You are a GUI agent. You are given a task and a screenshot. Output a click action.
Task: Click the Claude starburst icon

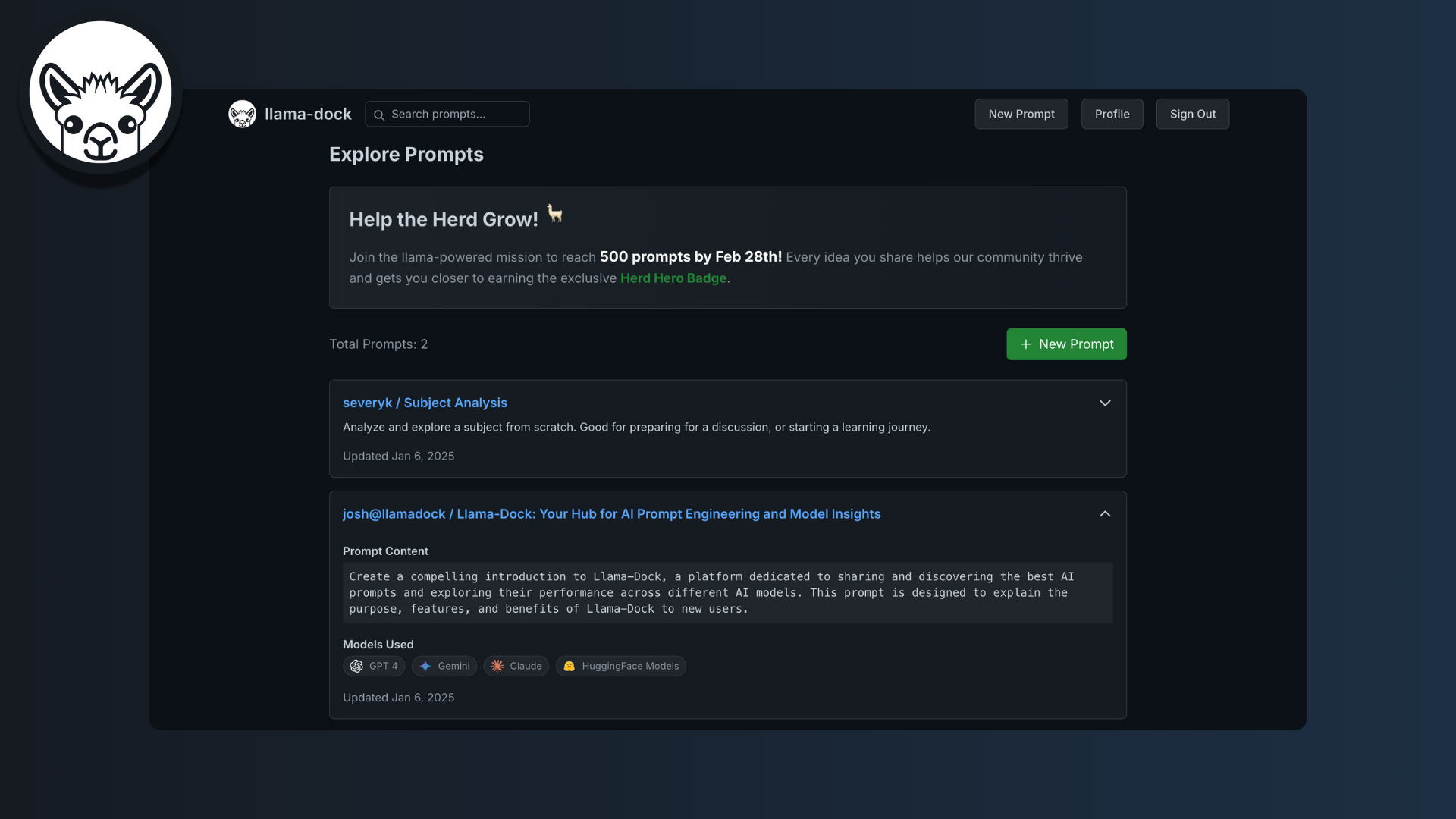click(x=497, y=667)
